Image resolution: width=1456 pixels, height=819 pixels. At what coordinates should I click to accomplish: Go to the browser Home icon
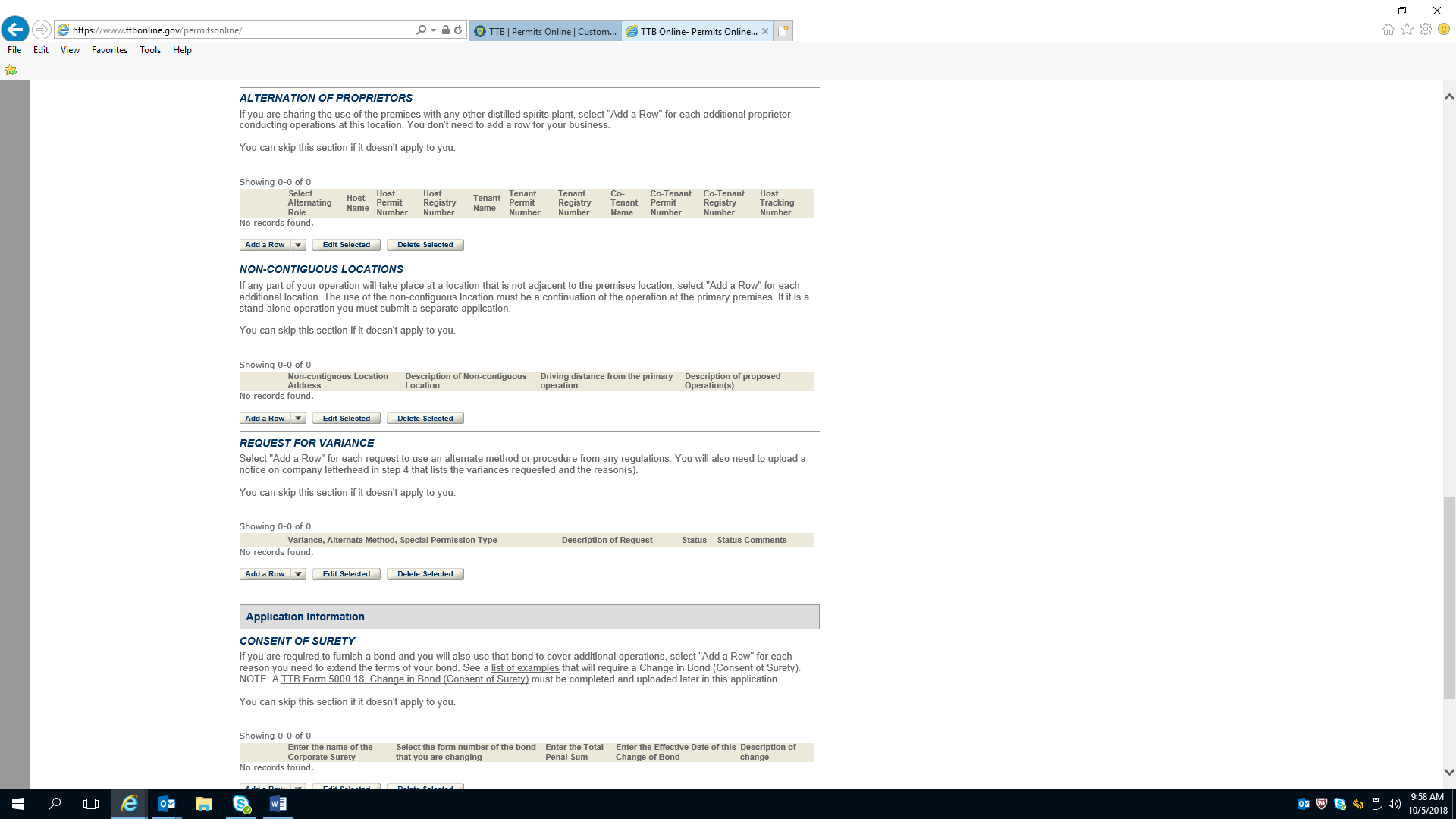pyautogui.click(x=1388, y=30)
